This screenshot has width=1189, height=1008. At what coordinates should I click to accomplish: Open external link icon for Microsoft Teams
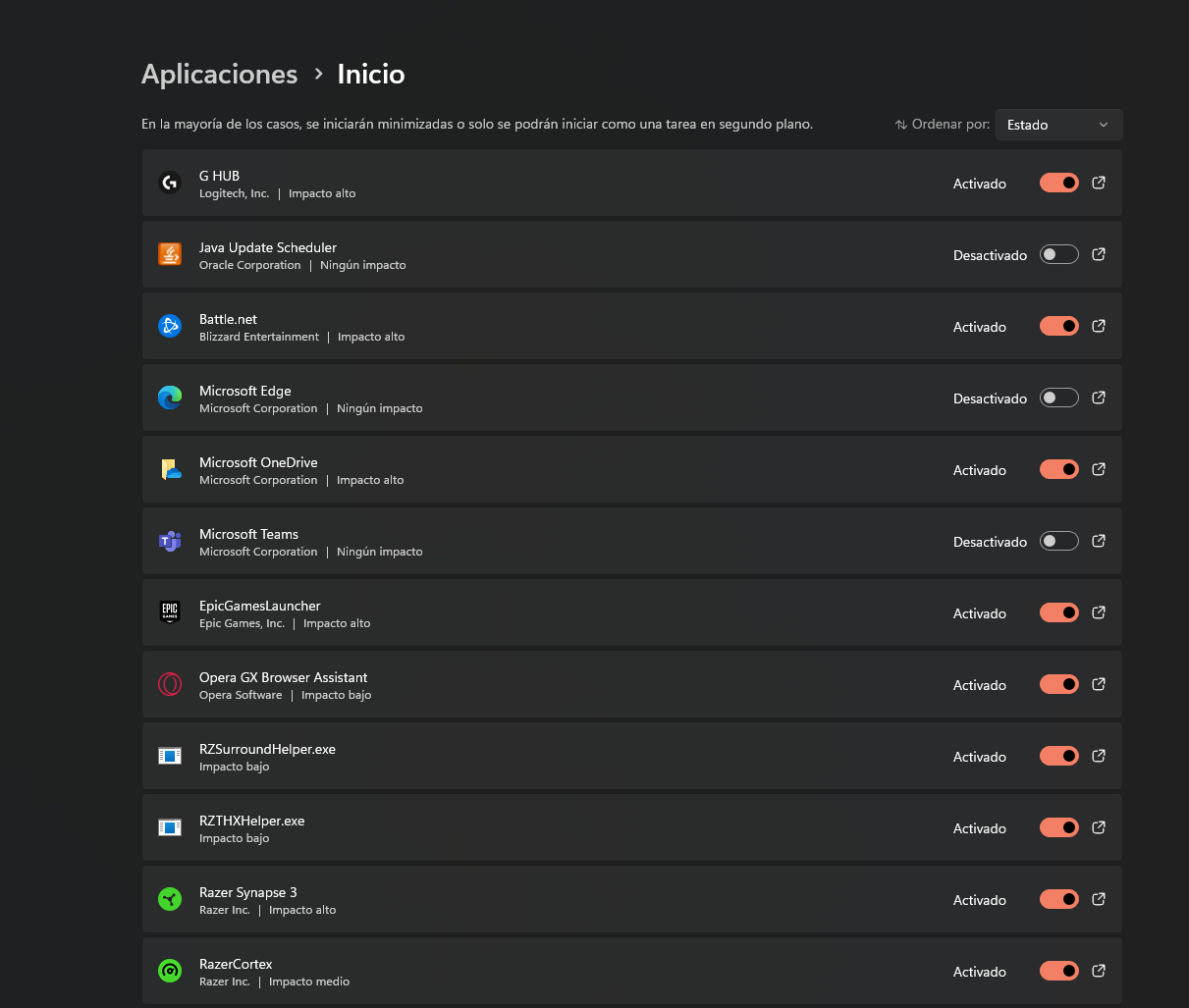point(1099,541)
